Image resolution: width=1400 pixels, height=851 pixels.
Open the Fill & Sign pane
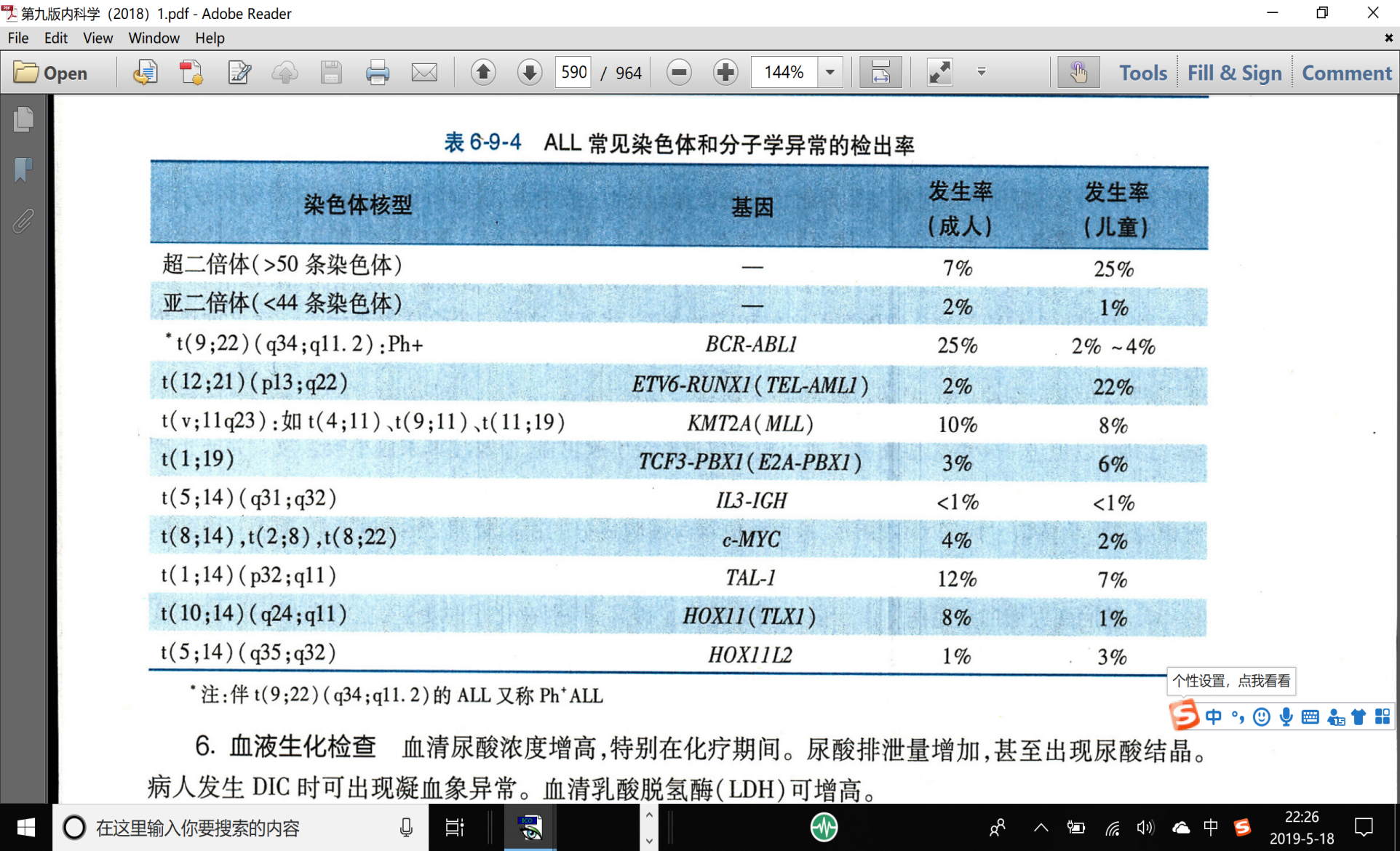[x=1234, y=73]
